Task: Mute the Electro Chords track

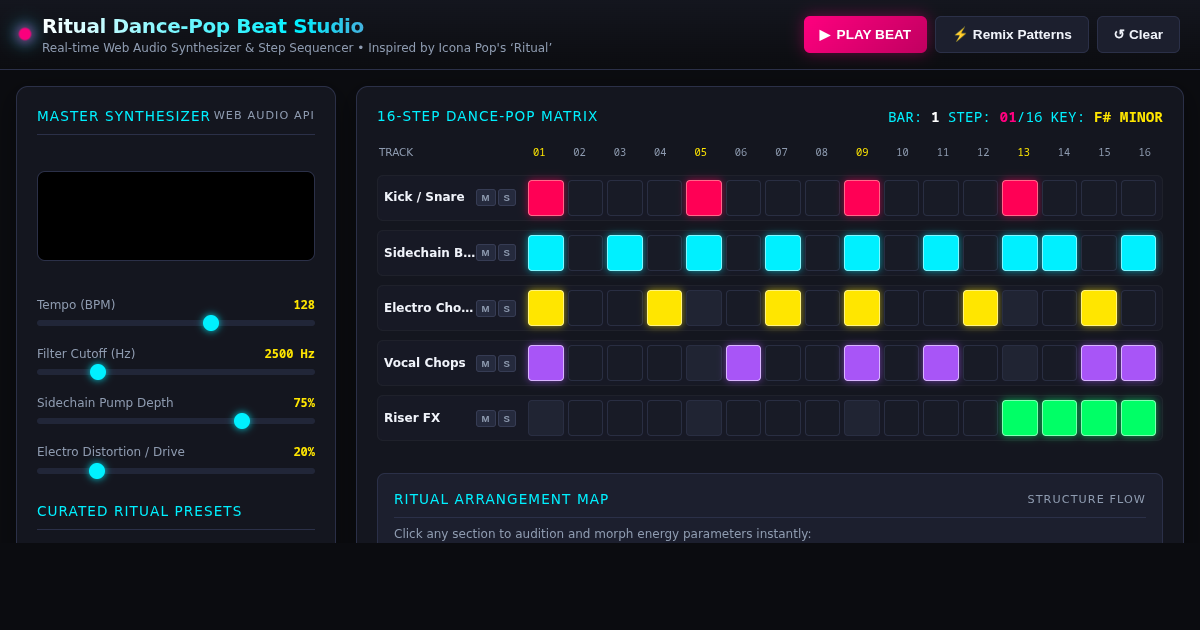Action: pos(485,308)
